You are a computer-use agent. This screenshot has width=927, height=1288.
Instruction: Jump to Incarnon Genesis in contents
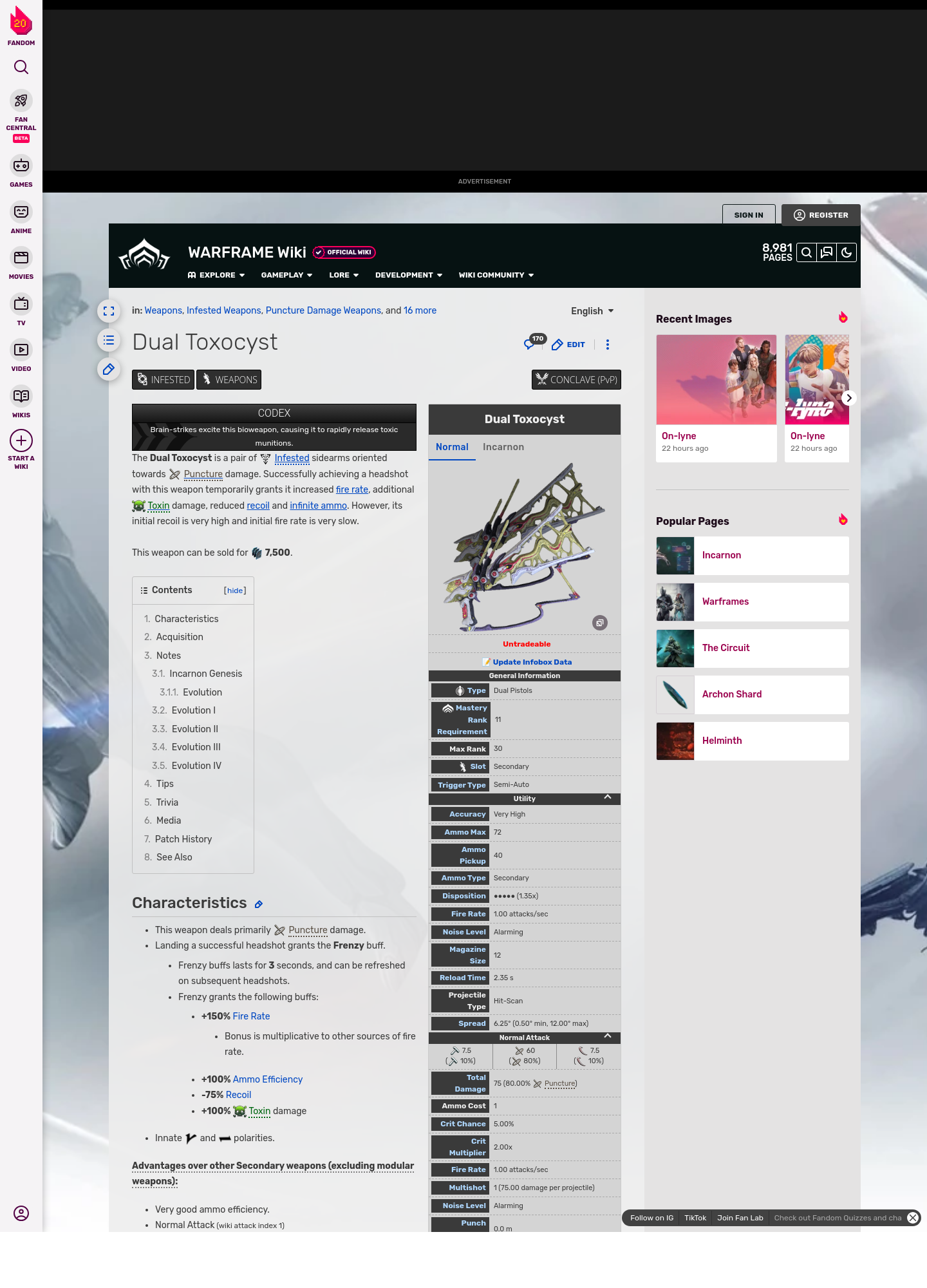click(x=205, y=674)
